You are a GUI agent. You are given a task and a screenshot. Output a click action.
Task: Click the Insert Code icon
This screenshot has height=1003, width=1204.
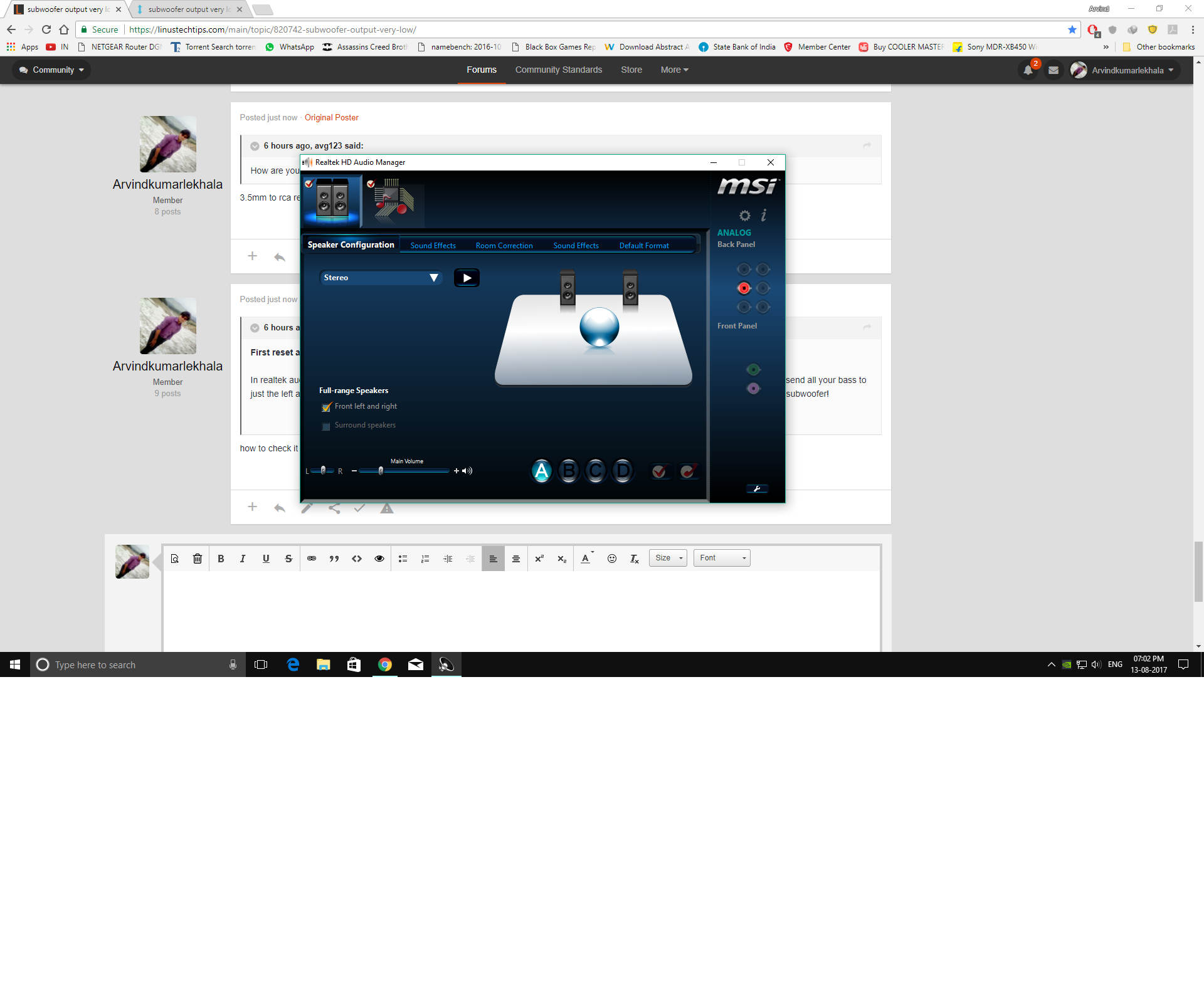pyautogui.click(x=356, y=558)
